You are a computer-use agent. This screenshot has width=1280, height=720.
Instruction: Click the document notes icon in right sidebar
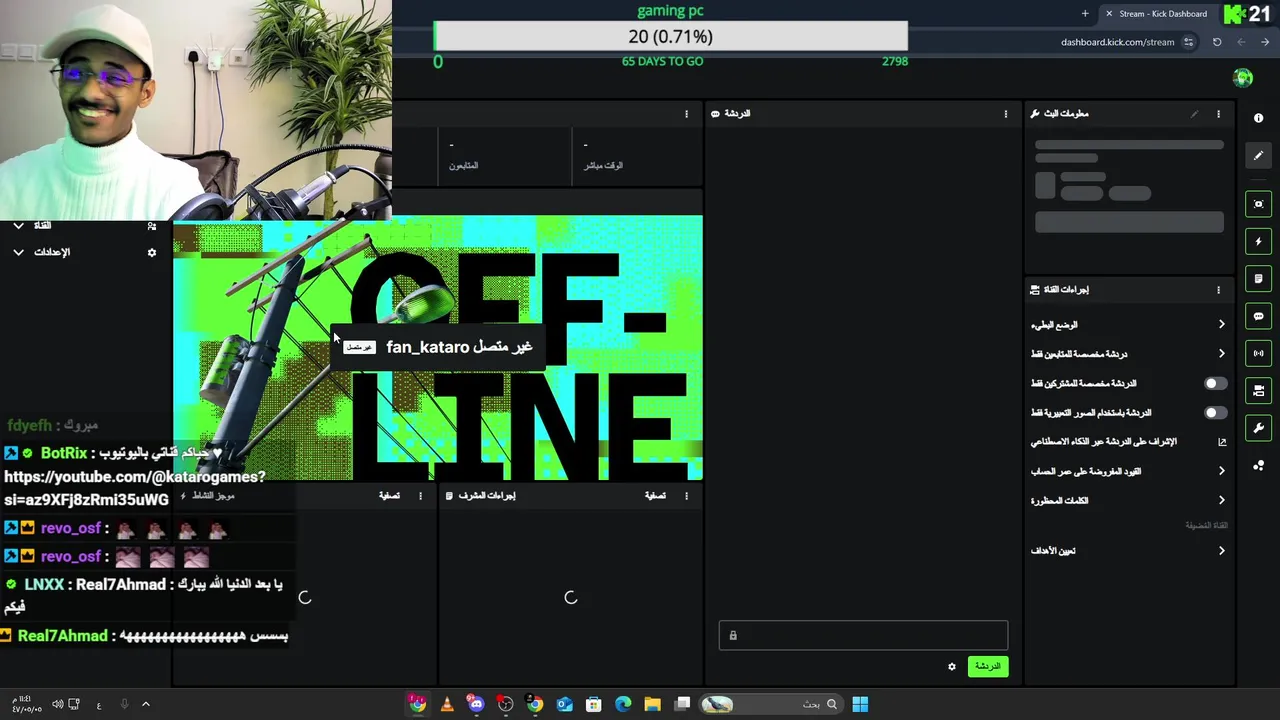[1258, 279]
